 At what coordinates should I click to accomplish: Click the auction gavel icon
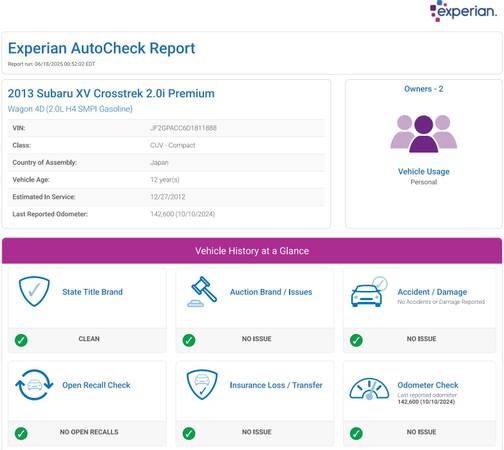tap(202, 292)
